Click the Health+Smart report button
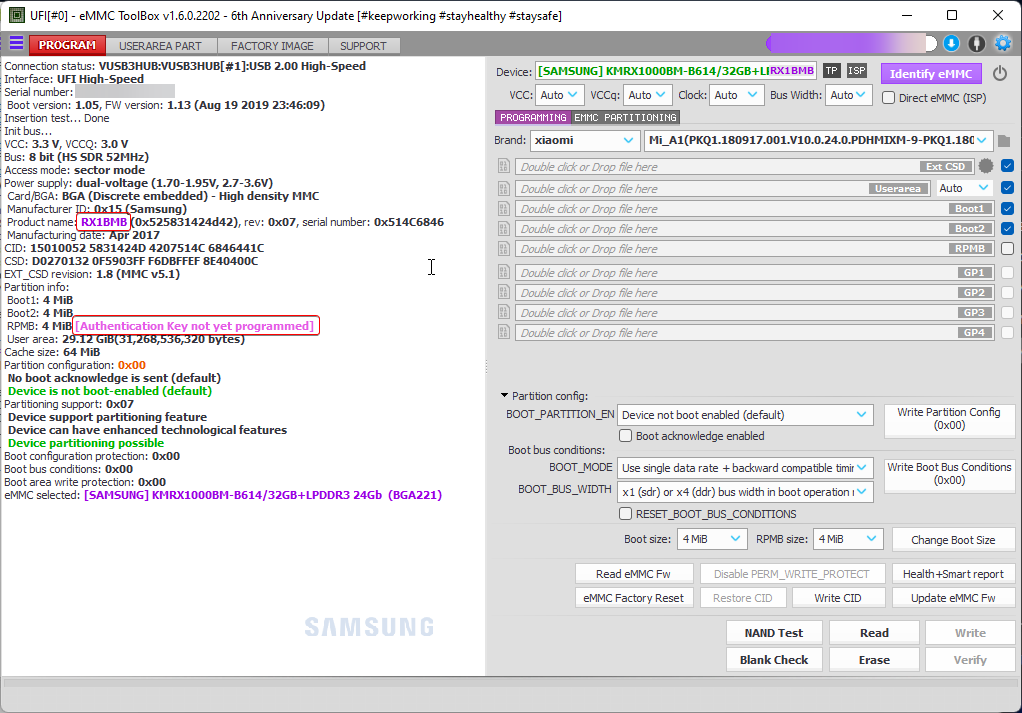This screenshot has height=713, width=1022. click(x=953, y=574)
